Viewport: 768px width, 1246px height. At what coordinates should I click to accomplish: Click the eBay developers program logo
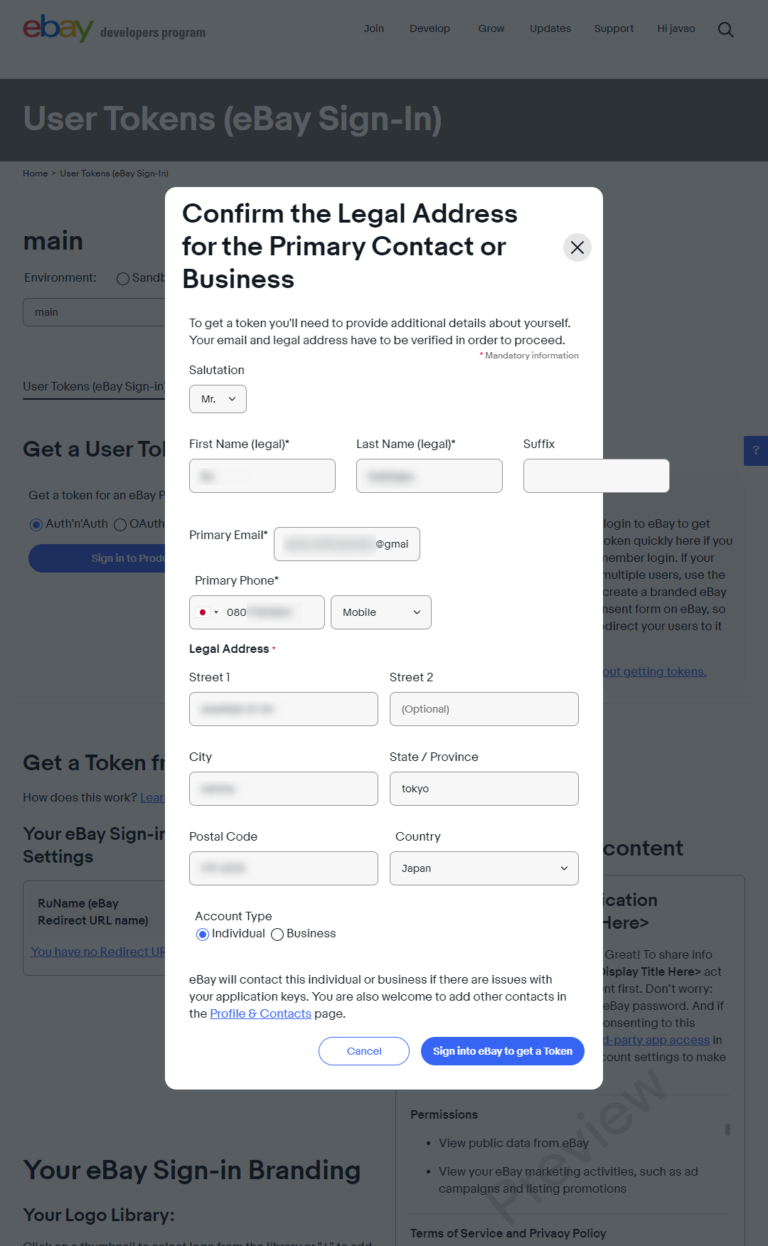(x=114, y=29)
